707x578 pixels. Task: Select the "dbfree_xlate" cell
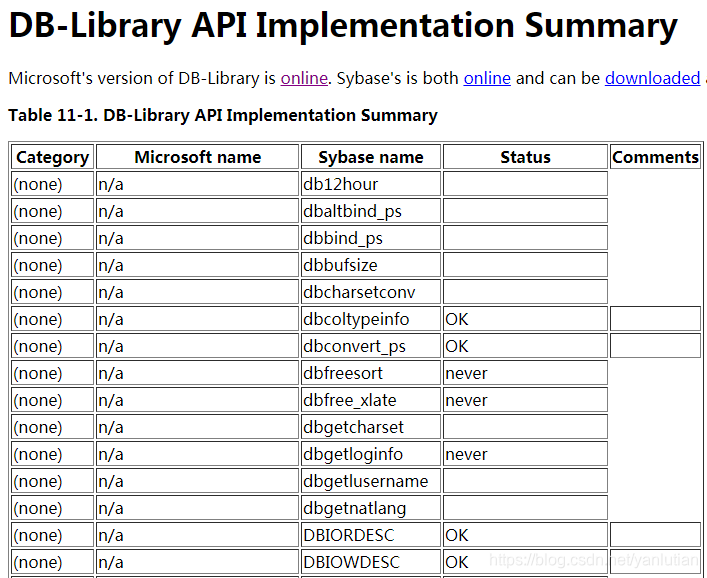click(x=371, y=400)
